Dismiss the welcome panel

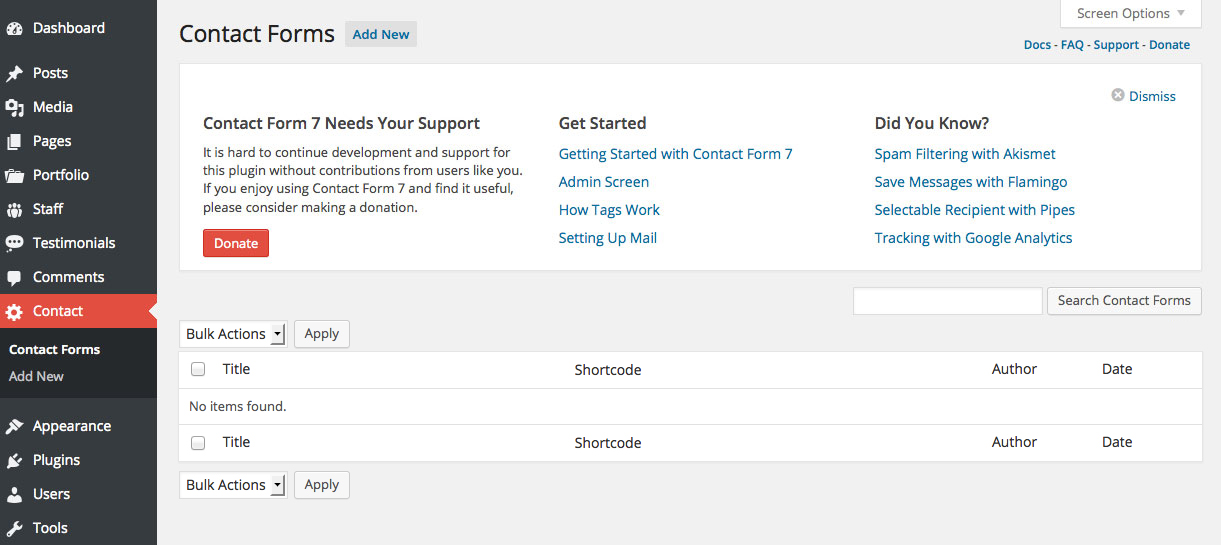click(1143, 96)
